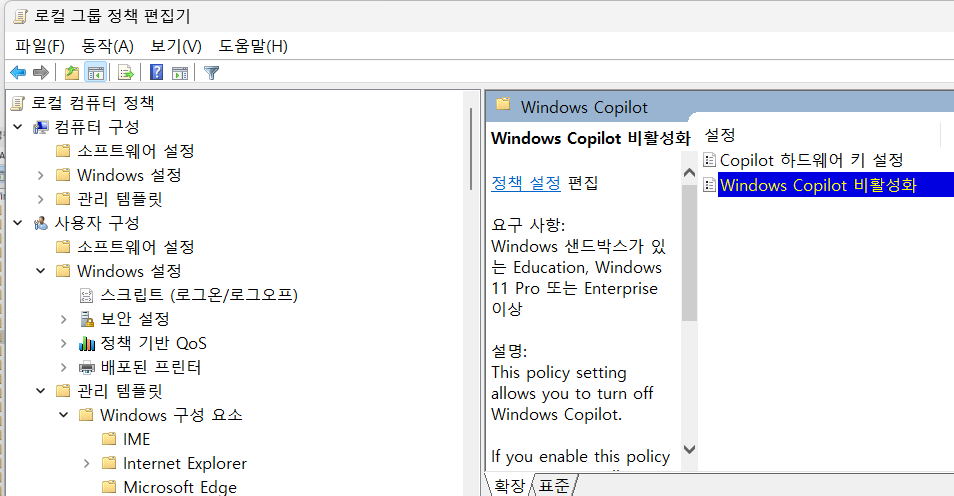Click the Forward arrow toolbar icon
This screenshot has width=954, height=496.
41,73
